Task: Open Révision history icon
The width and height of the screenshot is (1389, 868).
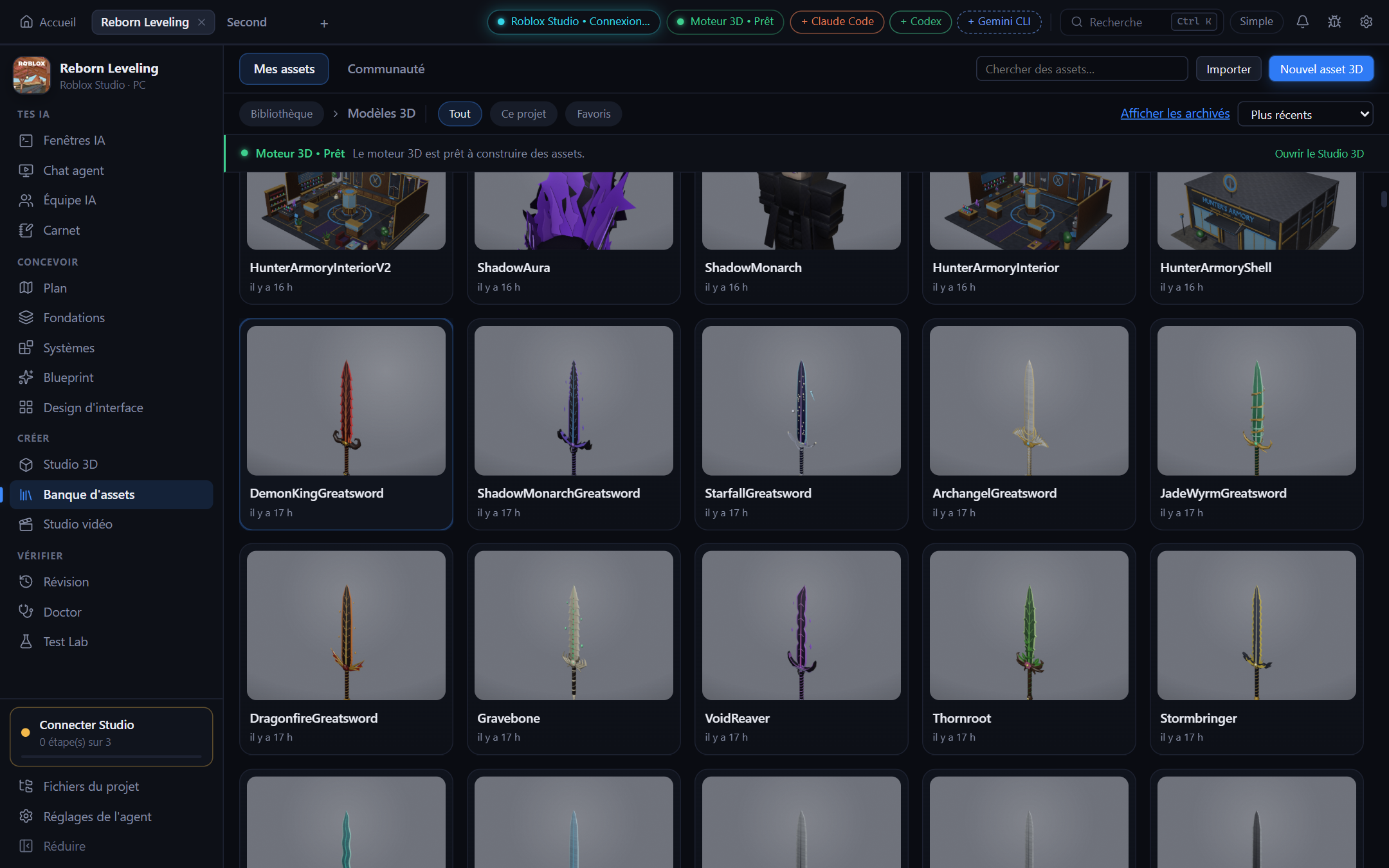Action: tap(26, 582)
